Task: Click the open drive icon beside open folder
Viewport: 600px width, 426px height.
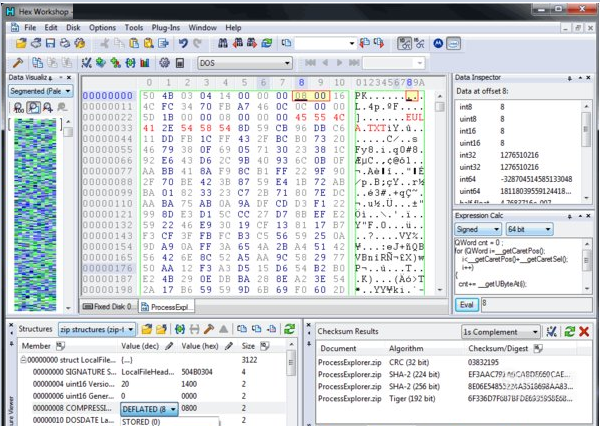Action: [36, 43]
